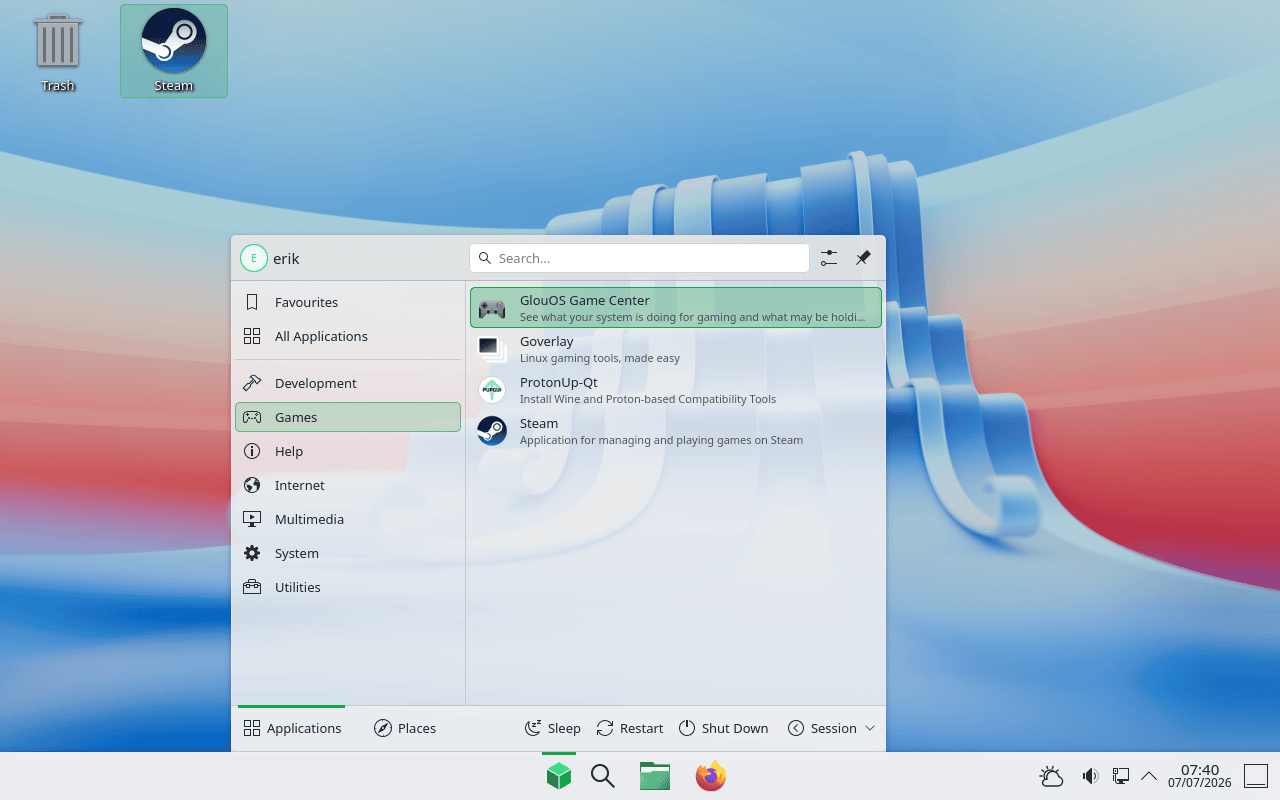
Task: Toggle the pin to keep the launcher open
Action: (863, 258)
